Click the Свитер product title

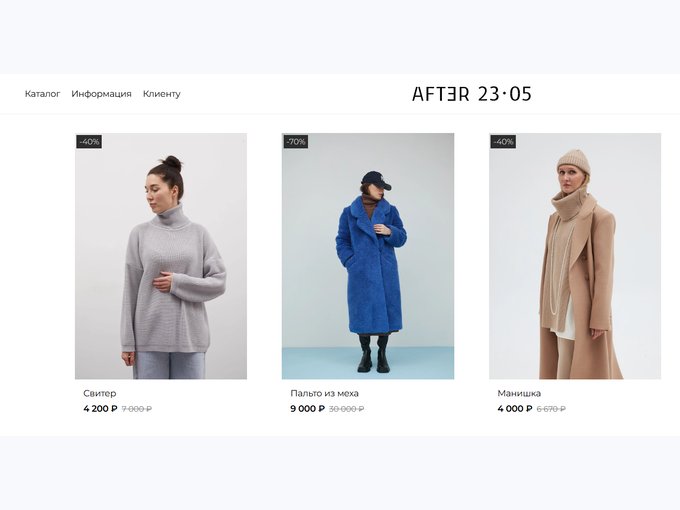(x=100, y=393)
